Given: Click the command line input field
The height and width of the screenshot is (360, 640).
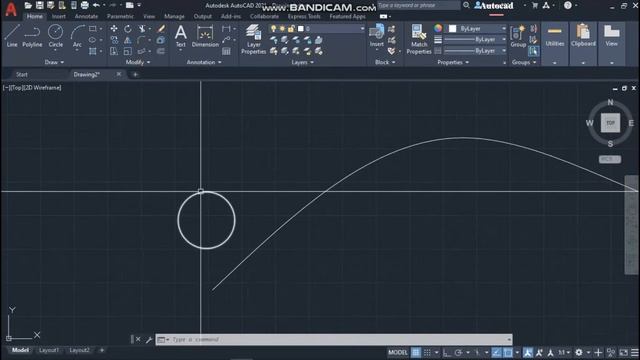Looking at the screenshot, I should (x=334, y=340).
